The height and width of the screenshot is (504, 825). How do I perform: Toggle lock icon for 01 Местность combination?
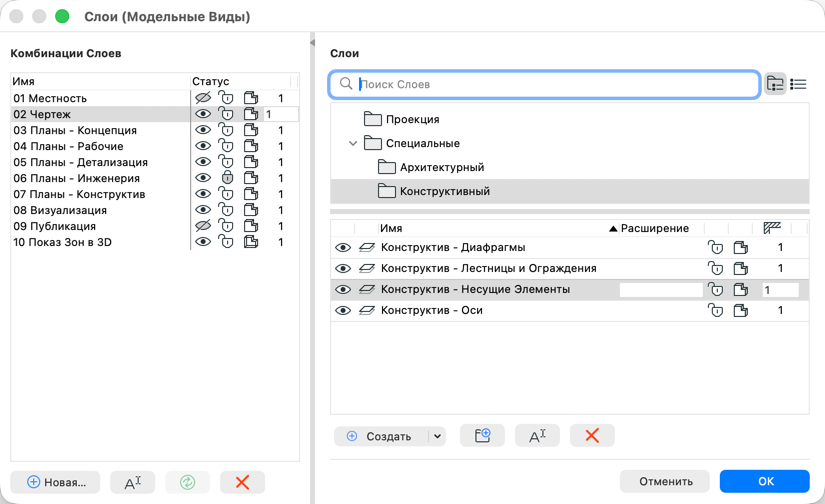coord(226,98)
